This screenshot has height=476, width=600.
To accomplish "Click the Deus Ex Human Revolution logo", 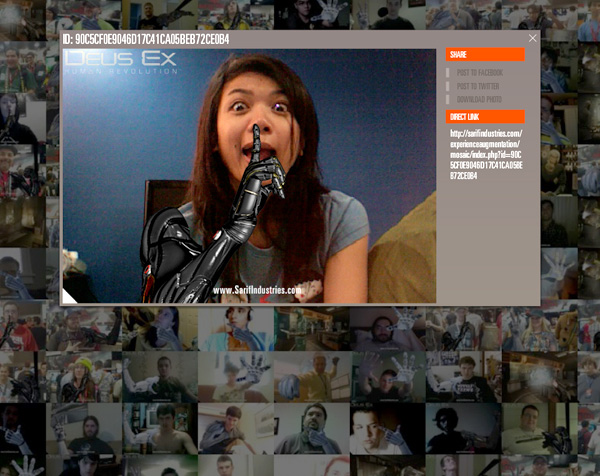I will tap(121, 62).
